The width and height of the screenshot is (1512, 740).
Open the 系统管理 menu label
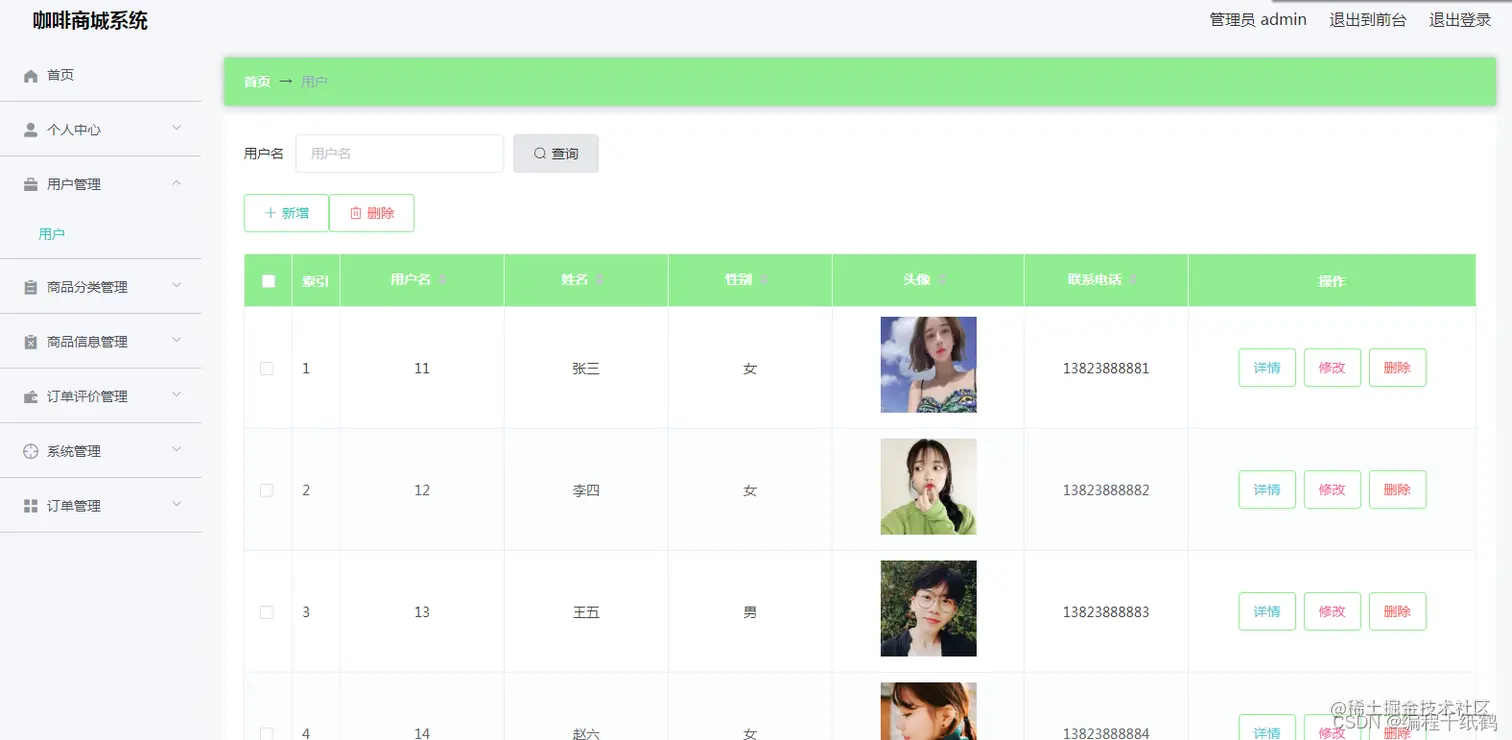coord(74,451)
